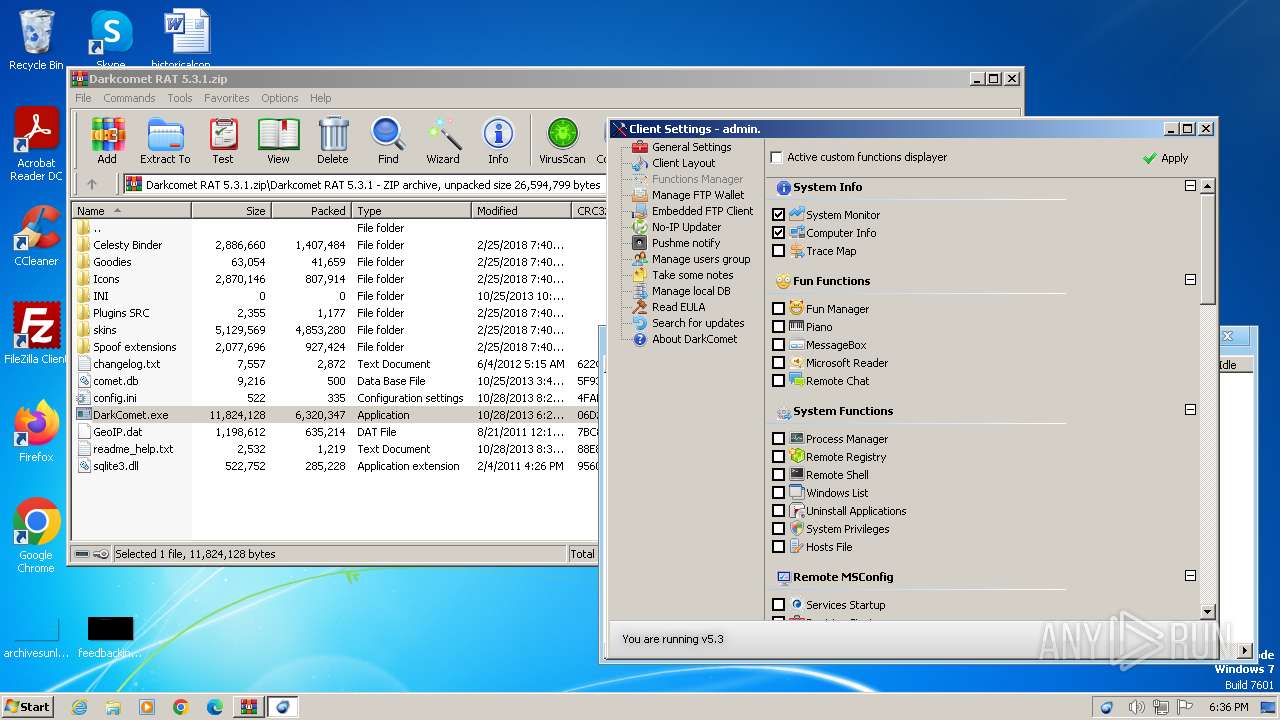
Task: Select the Celesty Binder folder
Action: [127, 245]
